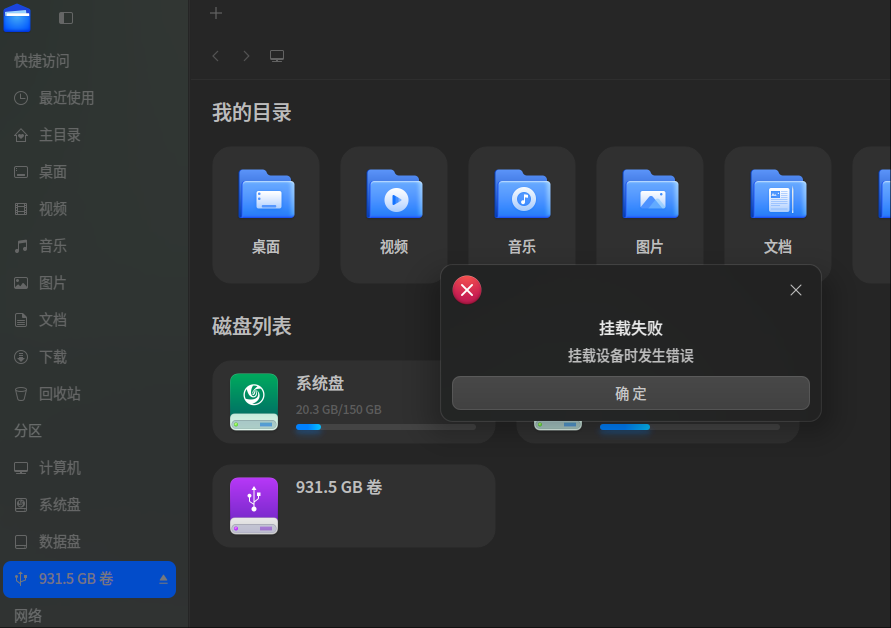The width and height of the screenshot is (891, 628).
Task: Open 主目录 in the sidebar
Action: [90, 135]
